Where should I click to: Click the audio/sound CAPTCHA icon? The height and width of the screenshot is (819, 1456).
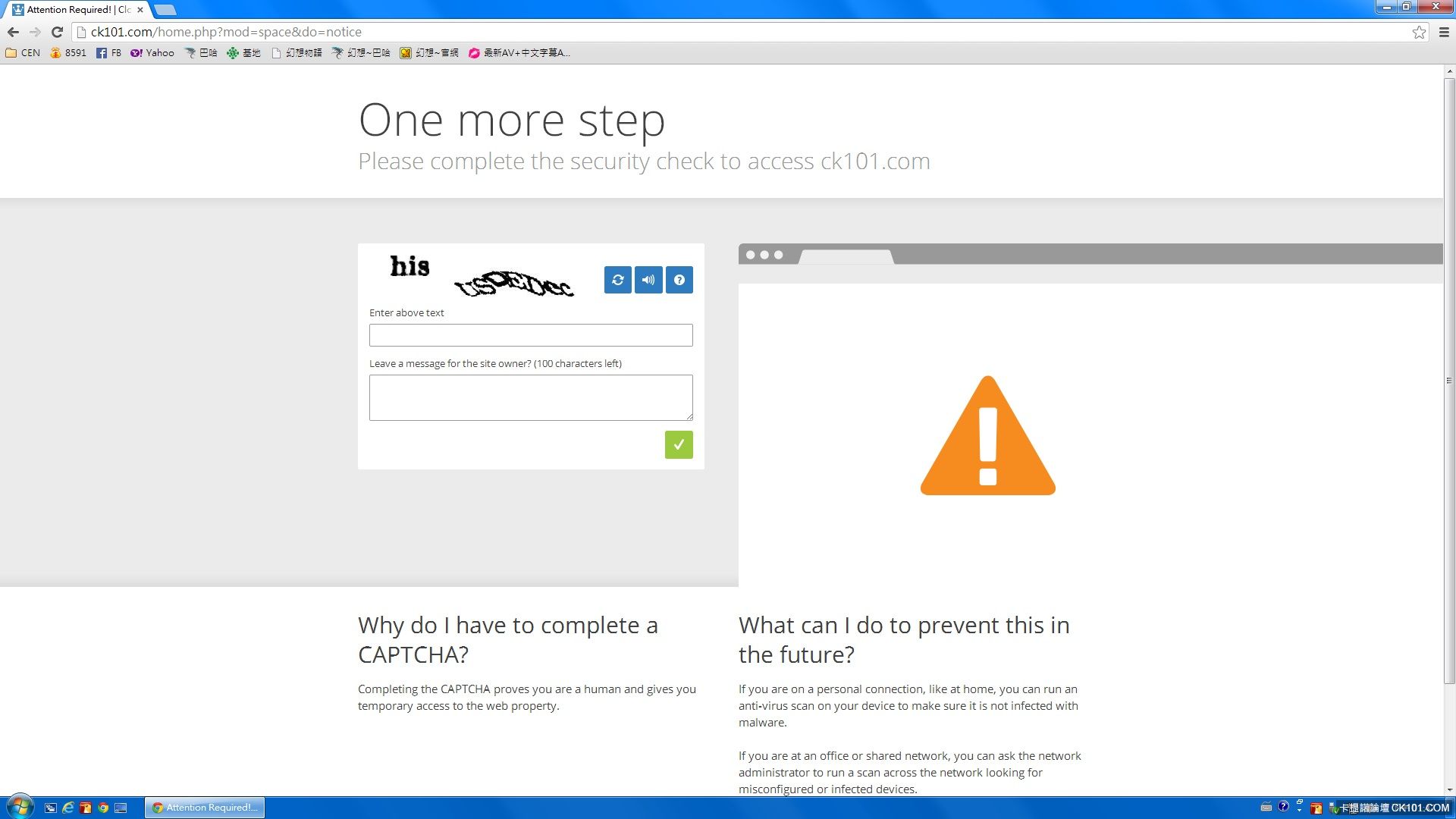648,280
